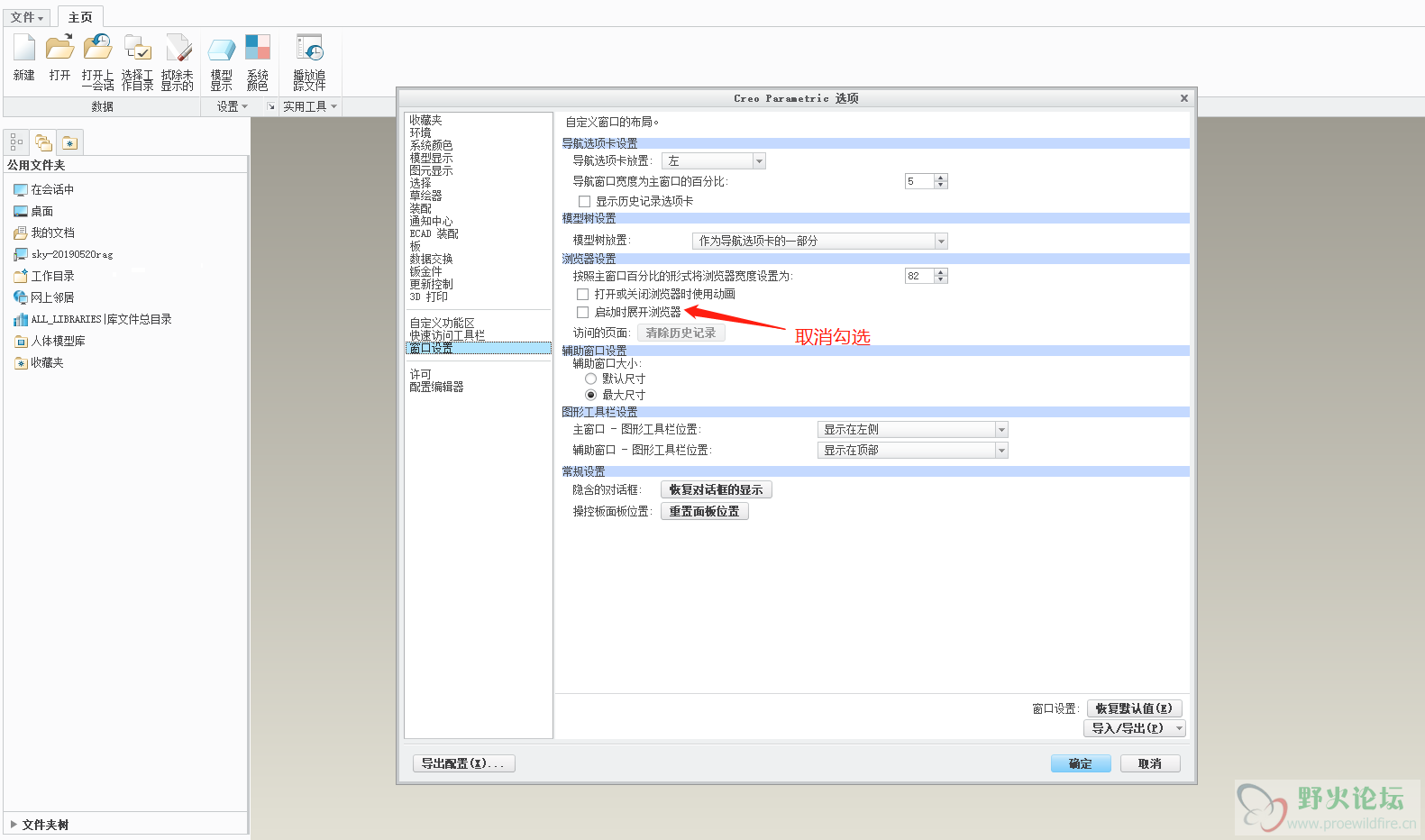Click the 新建 (New) icon
The width and height of the screenshot is (1425, 840).
(x=24, y=49)
